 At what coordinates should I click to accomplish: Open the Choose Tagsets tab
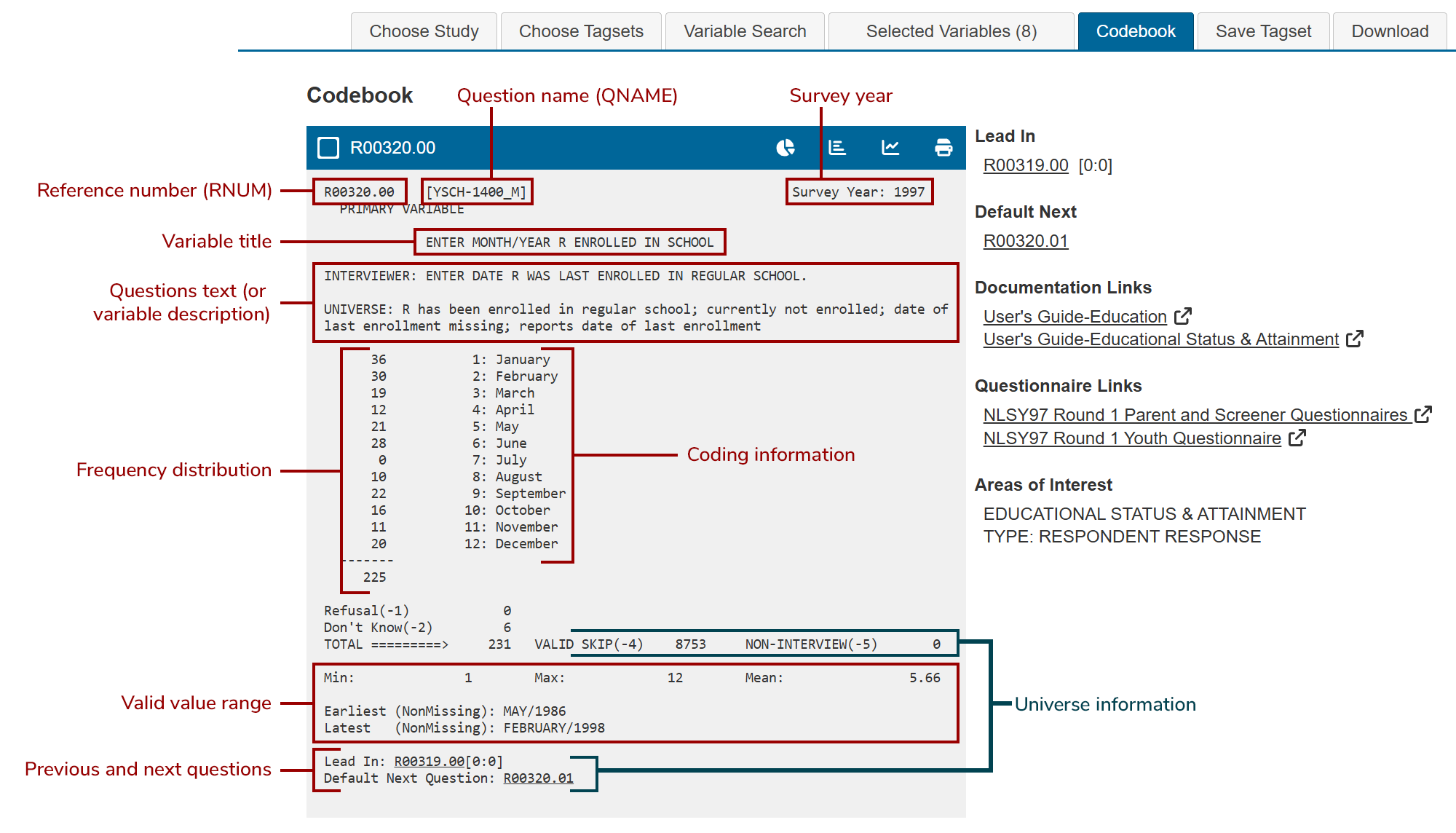tap(581, 31)
